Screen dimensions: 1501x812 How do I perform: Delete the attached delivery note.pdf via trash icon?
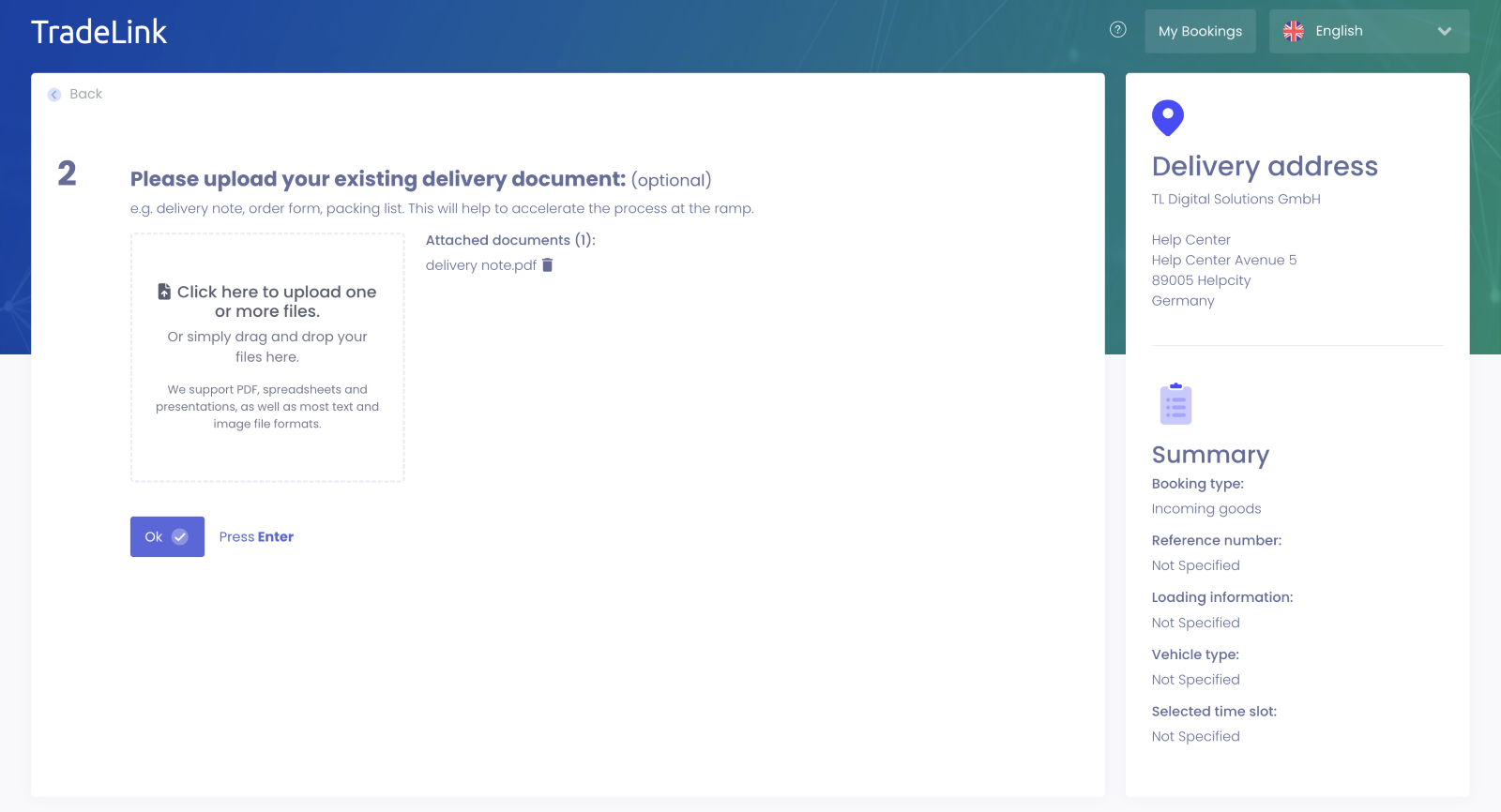point(548,265)
